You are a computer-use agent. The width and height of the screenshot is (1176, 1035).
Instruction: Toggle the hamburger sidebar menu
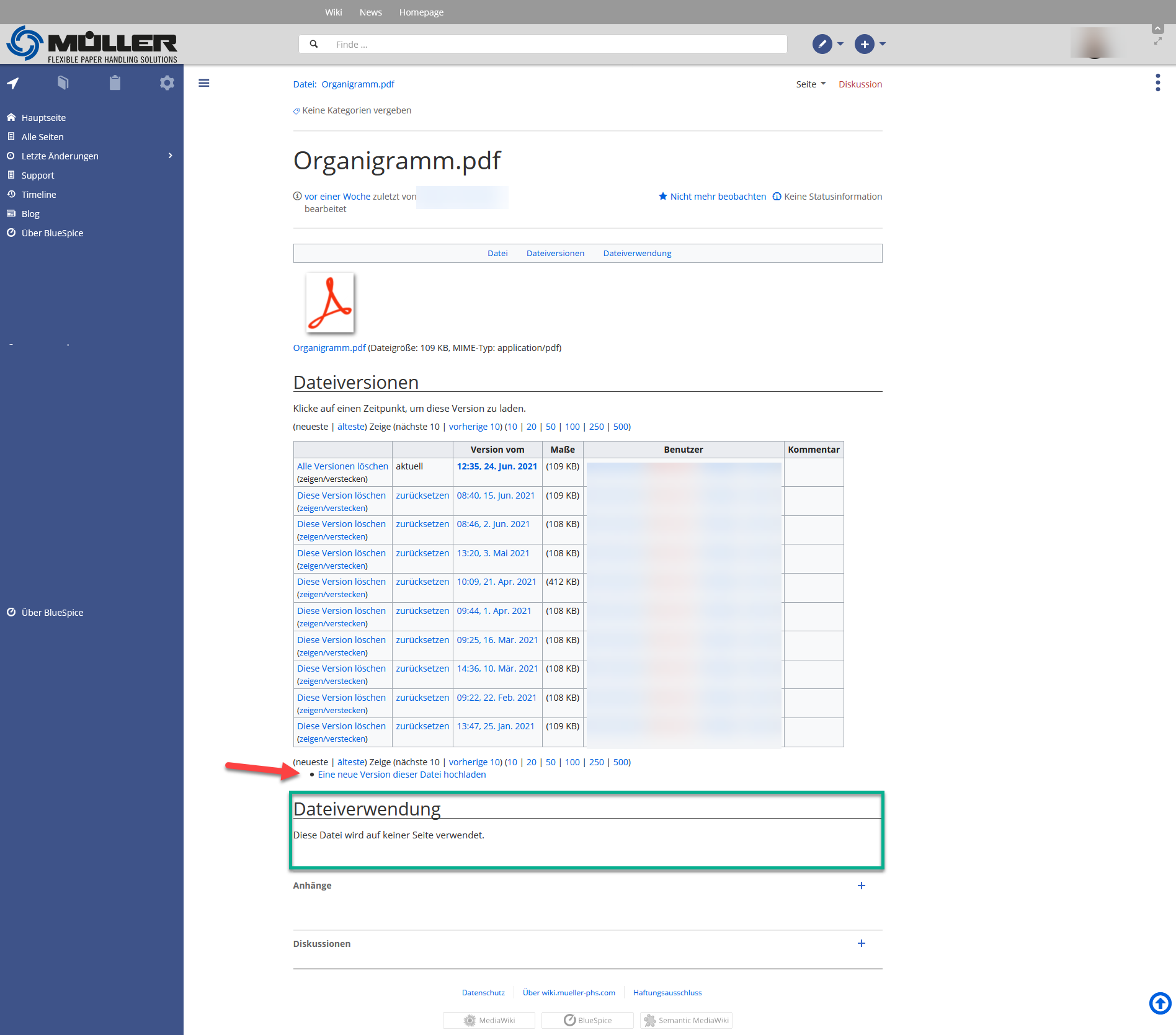203,83
